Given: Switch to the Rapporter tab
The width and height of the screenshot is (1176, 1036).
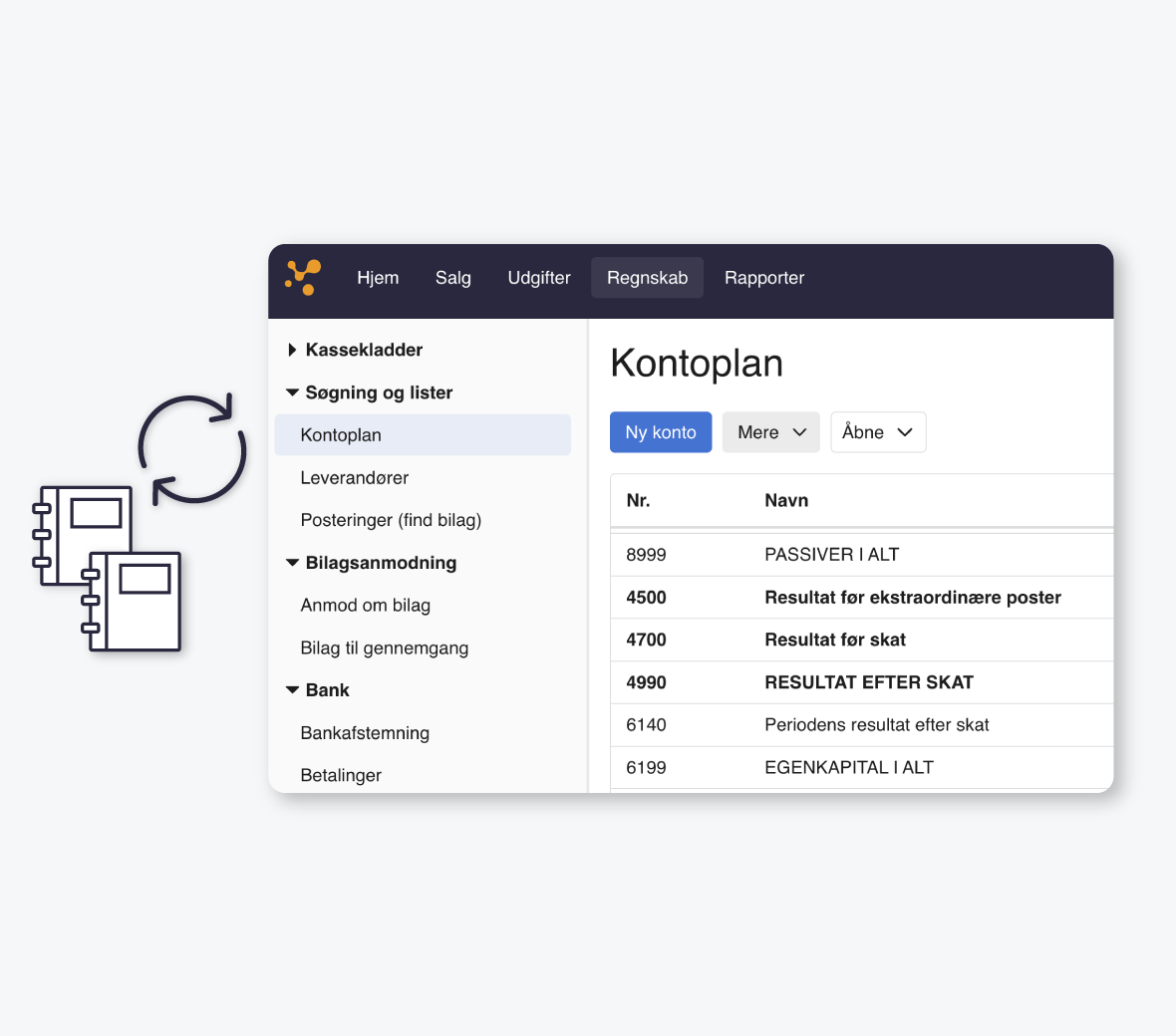Looking at the screenshot, I should pyautogui.click(x=764, y=278).
